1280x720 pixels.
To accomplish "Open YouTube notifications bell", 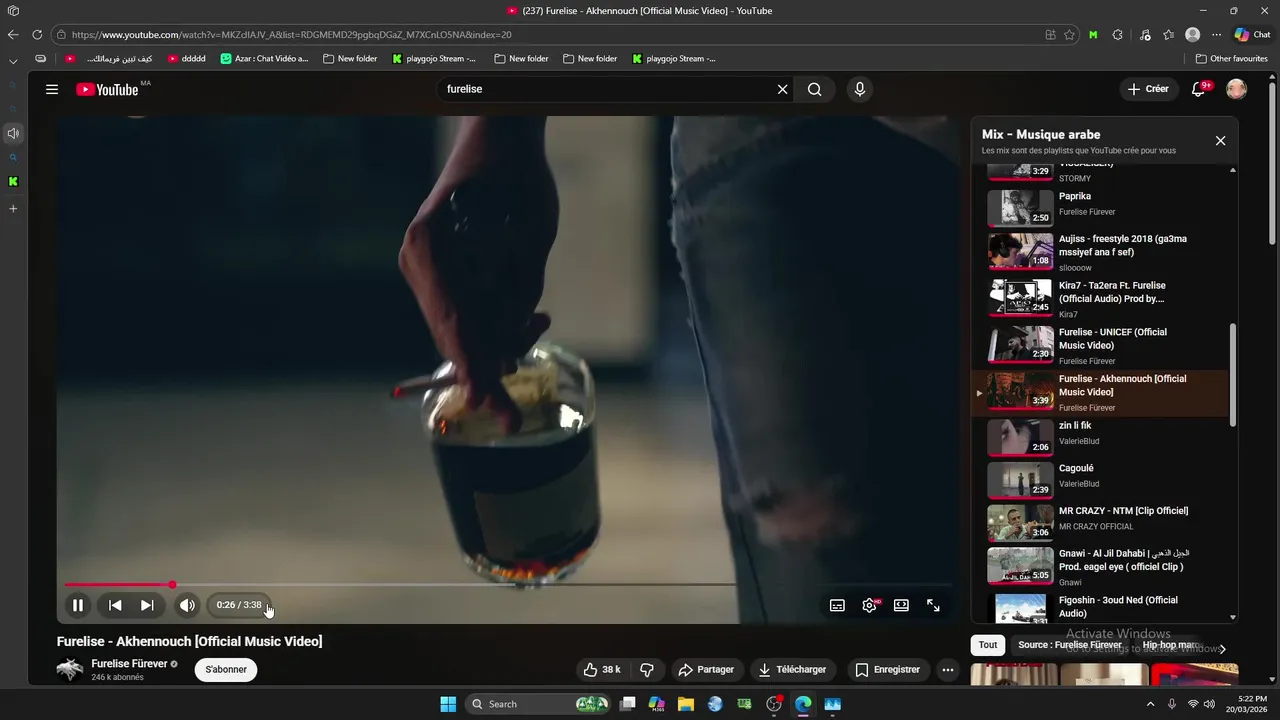I will 1198,89.
